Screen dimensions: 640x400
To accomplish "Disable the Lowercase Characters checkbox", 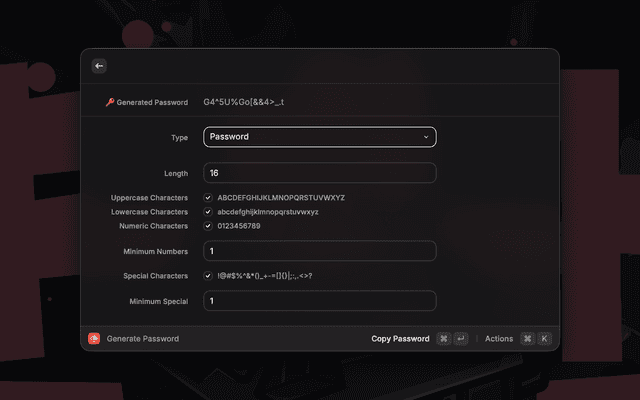I will [x=208, y=212].
